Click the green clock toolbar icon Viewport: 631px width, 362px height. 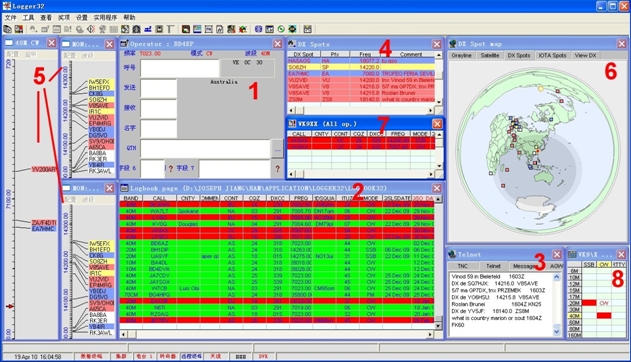[x=281, y=29]
